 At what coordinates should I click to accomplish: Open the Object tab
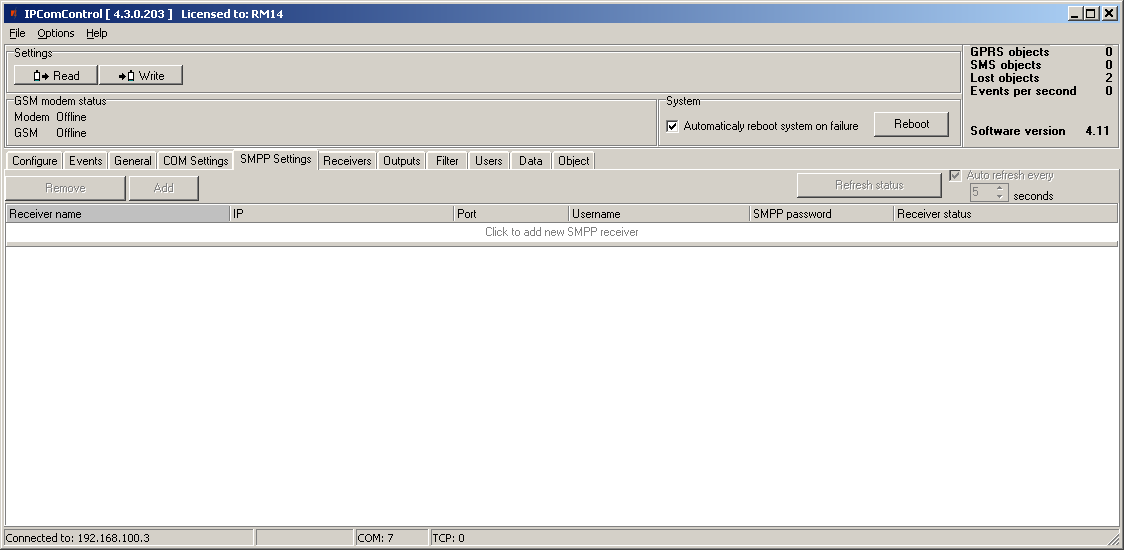tap(574, 161)
